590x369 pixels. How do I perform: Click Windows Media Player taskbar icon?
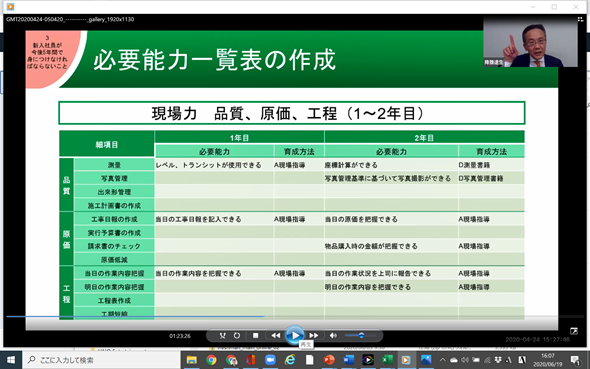pos(406,360)
